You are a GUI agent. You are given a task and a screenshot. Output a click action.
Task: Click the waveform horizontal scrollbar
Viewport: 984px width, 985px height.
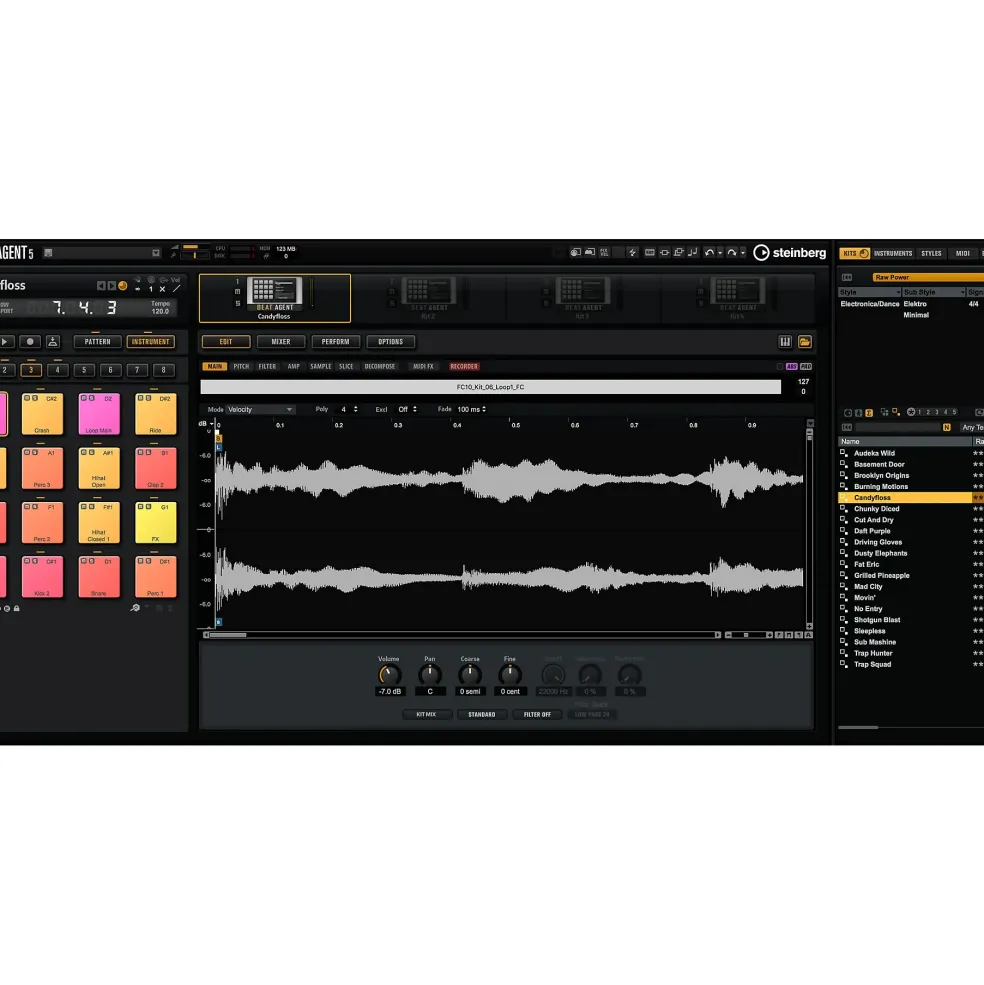pyautogui.click(x=462, y=635)
